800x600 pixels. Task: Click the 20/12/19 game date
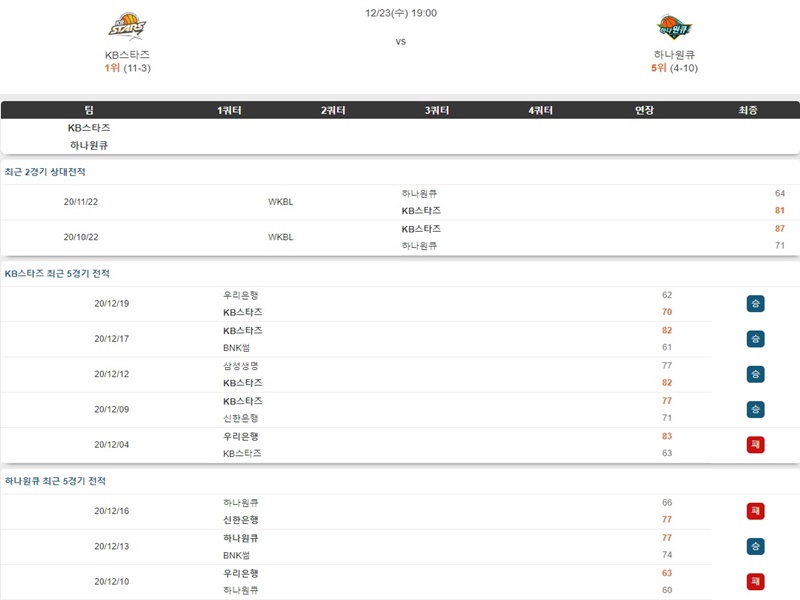point(112,304)
